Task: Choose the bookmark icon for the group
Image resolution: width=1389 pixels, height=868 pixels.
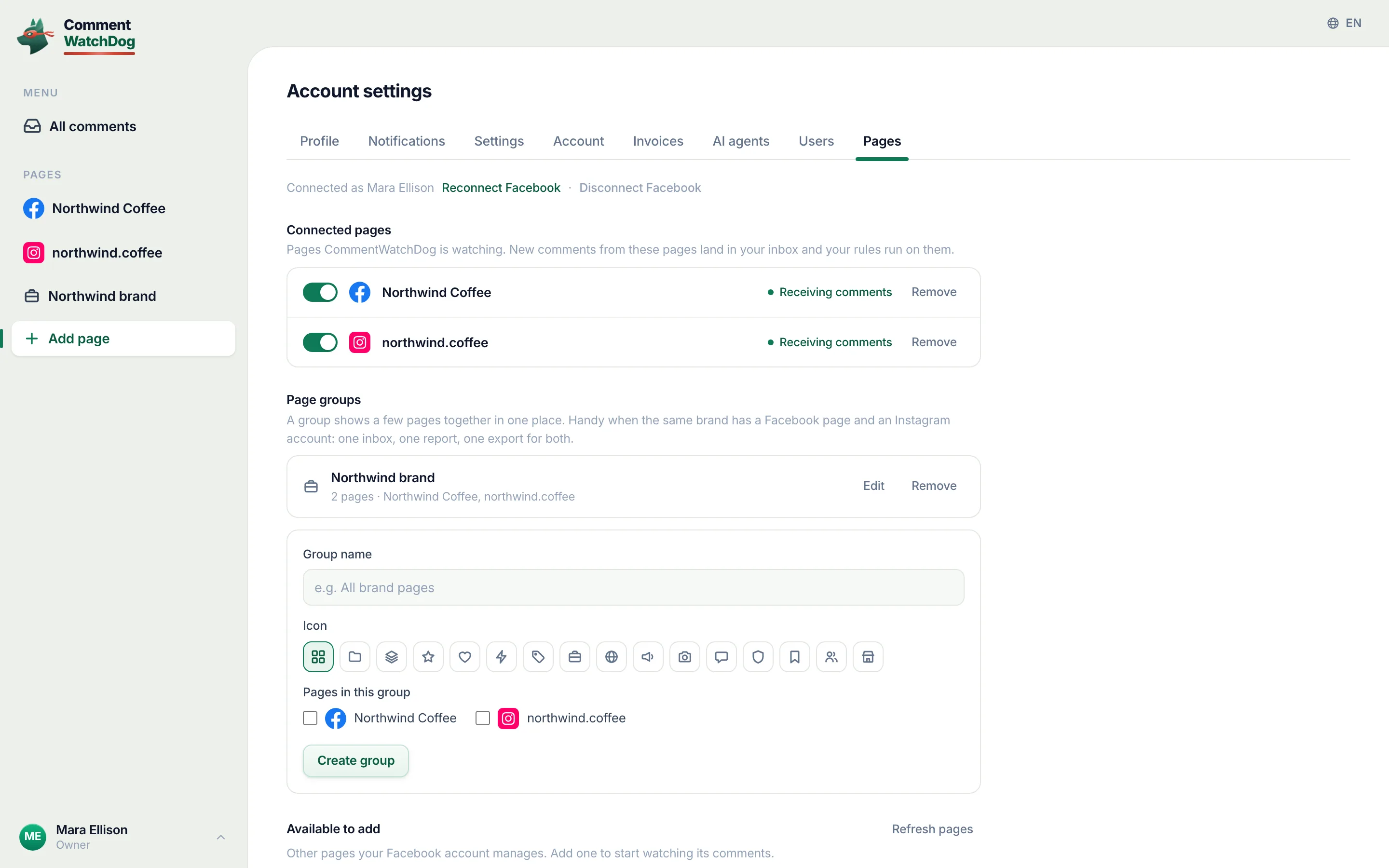Action: 795,657
